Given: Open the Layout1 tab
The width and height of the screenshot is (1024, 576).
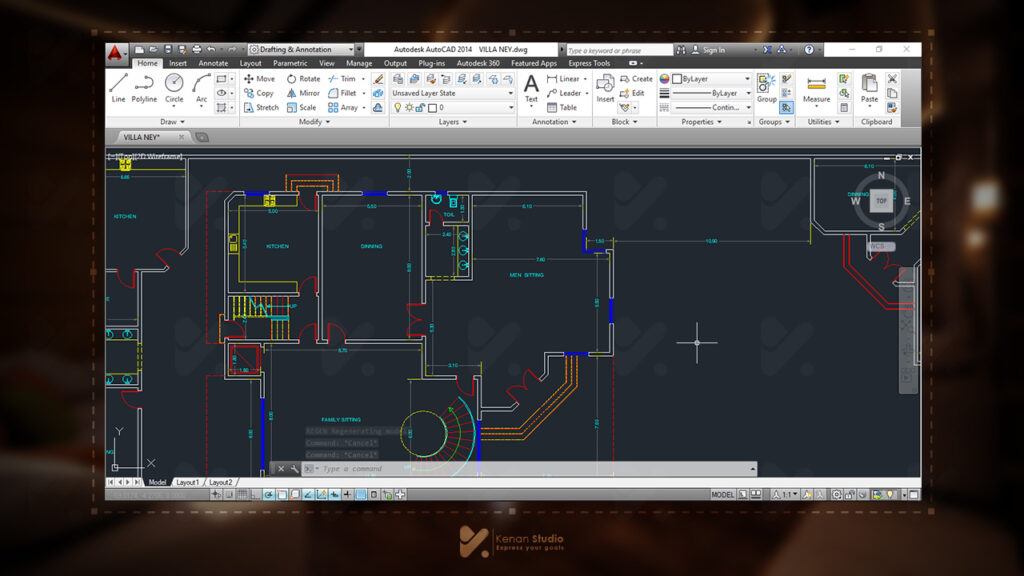Looking at the screenshot, I should [x=187, y=482].
